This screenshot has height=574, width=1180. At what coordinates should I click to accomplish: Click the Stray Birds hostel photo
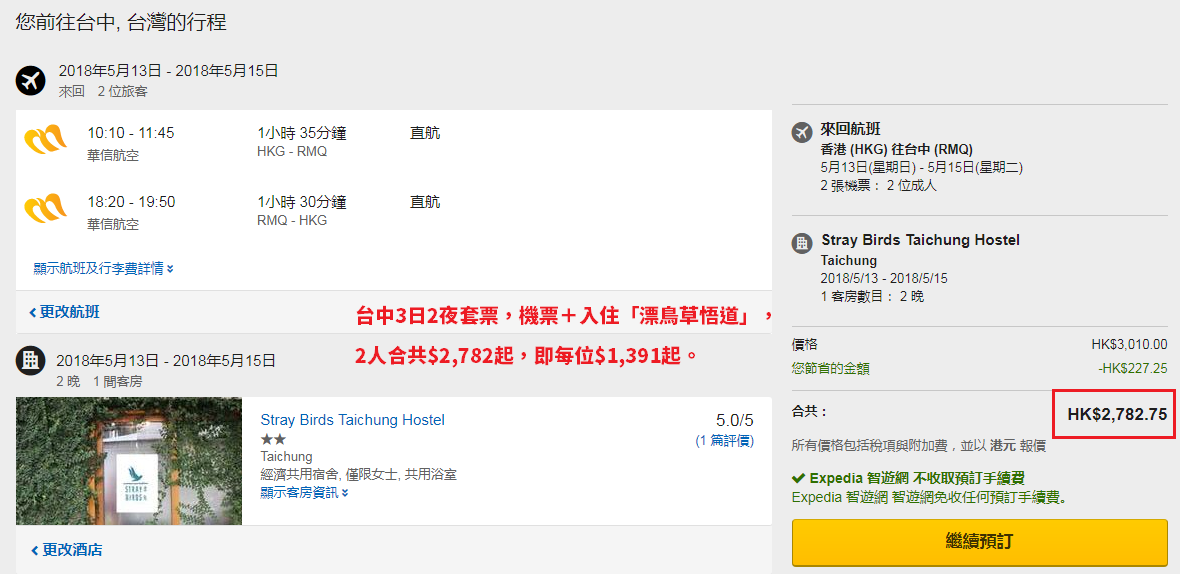coord(129,460)
